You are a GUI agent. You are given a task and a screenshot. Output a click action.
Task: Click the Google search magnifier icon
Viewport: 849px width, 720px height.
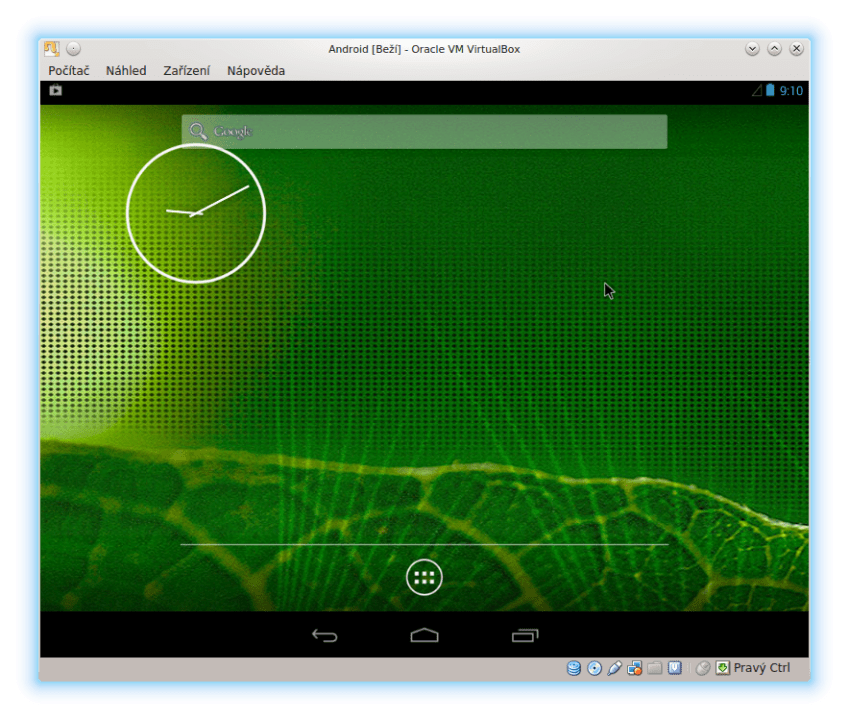(198, 132)
